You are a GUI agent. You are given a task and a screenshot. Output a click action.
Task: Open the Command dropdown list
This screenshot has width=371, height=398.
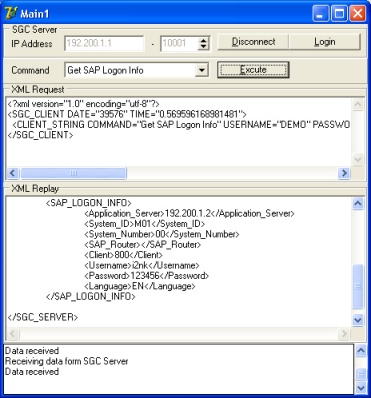pos(201,70)
